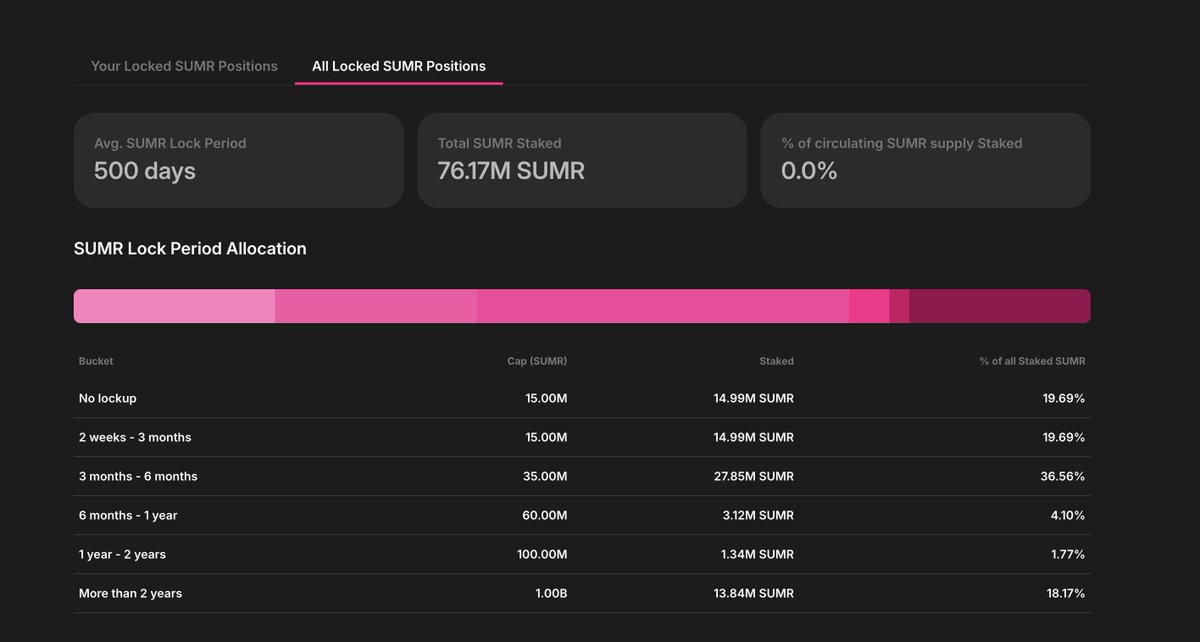Select the 2 weeks - 3 months bucket

(x=135, y=437)
